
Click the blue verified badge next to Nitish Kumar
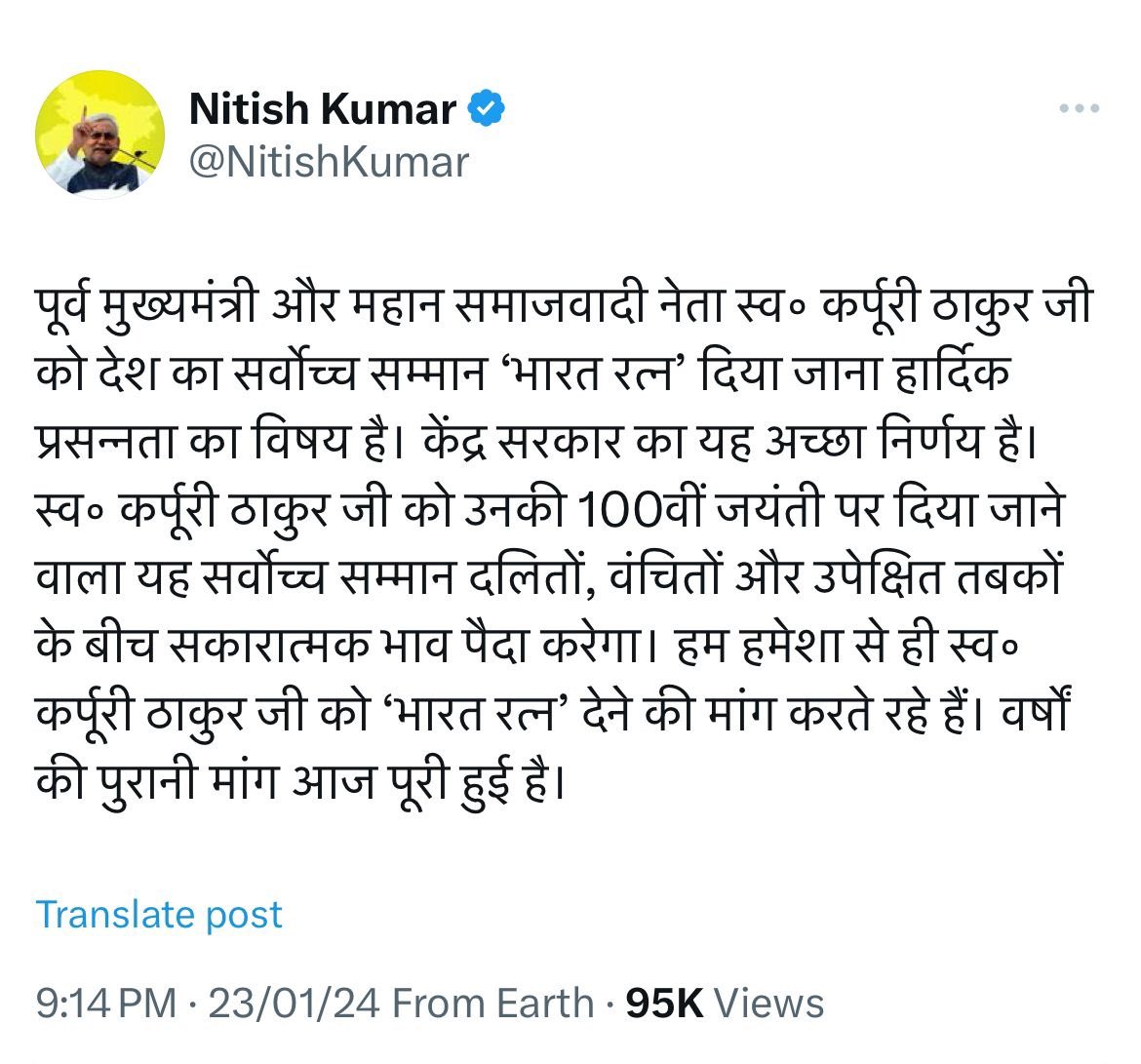[x=486, y=109]
